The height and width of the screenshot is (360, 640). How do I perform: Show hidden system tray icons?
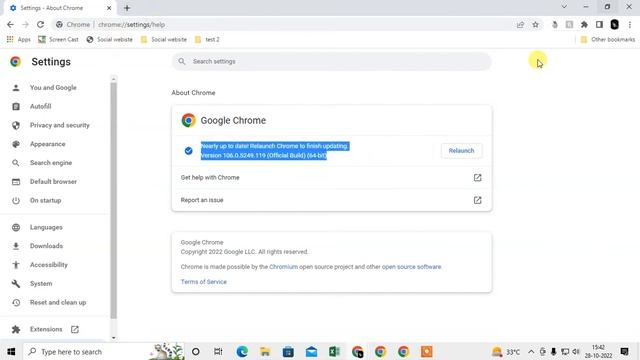point(531,351)
